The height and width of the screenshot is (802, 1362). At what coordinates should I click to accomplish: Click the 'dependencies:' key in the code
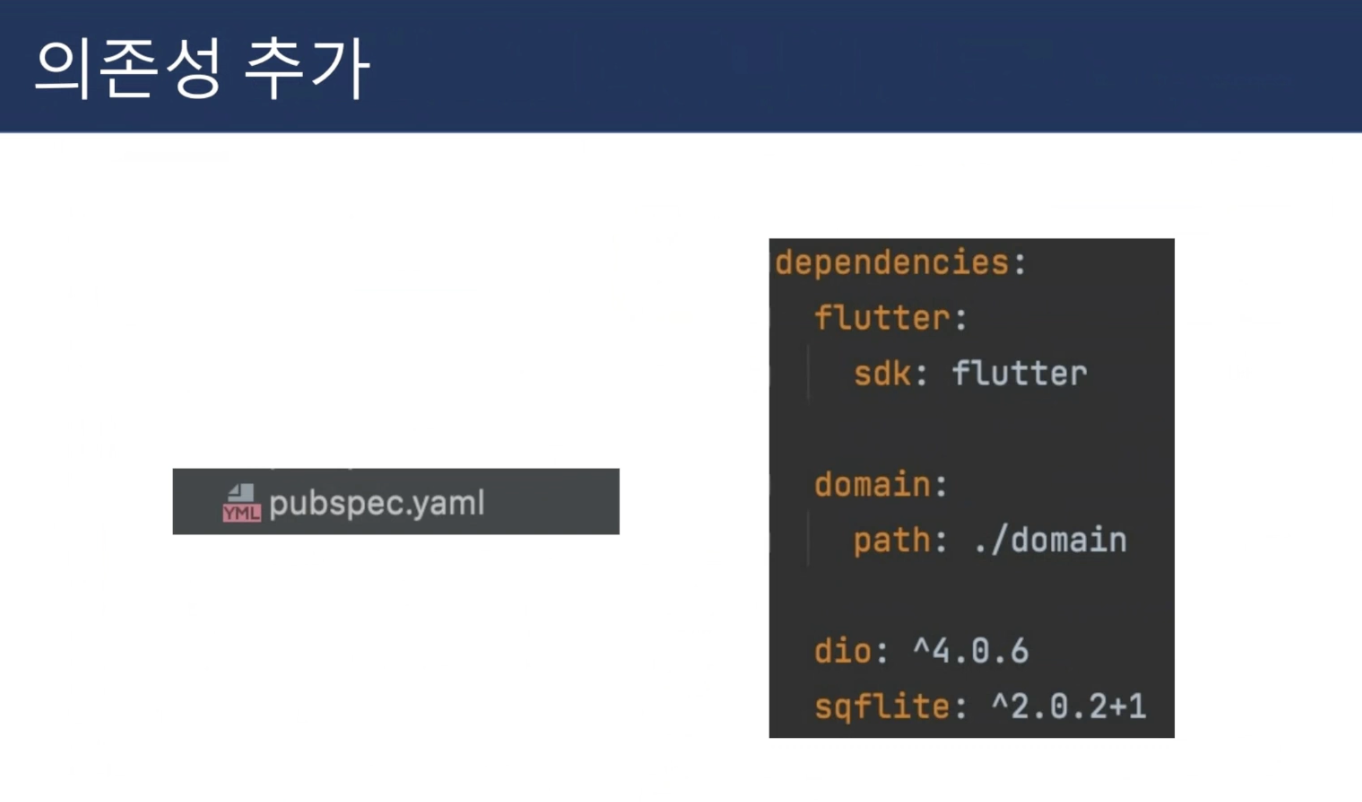coord(901,263)
